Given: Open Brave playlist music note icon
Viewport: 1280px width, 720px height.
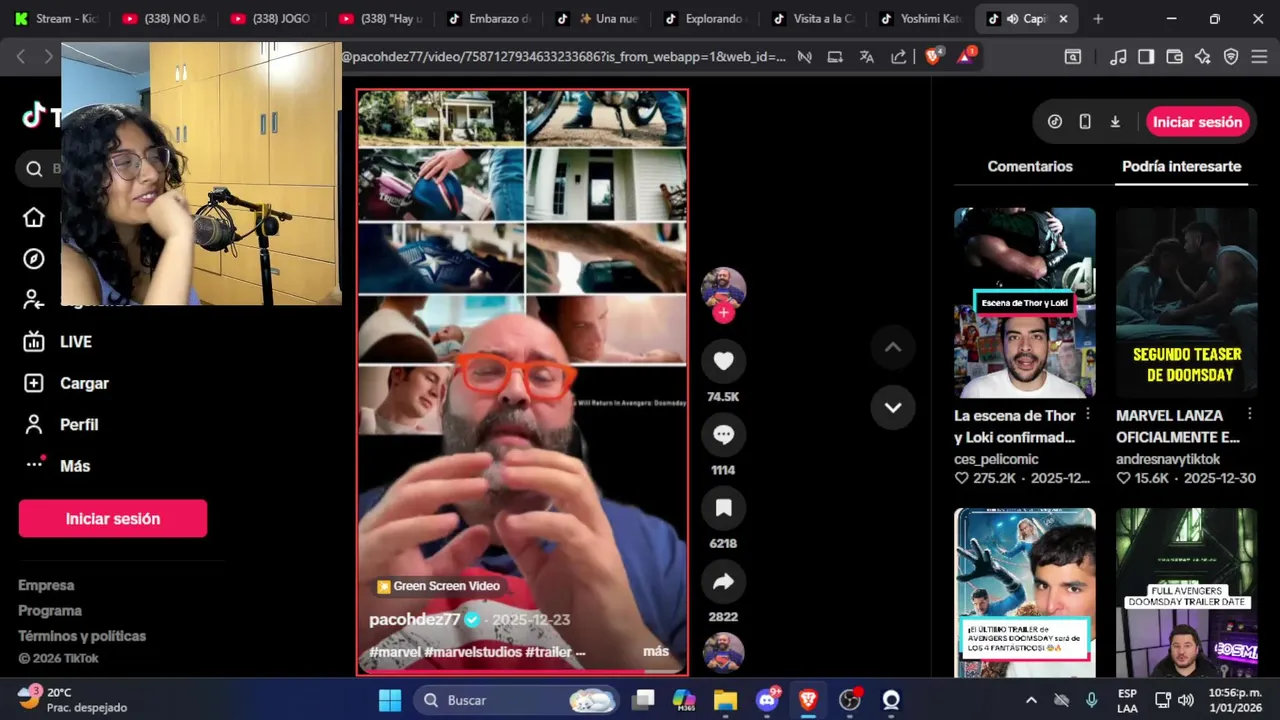Looking at the screenshot, I should tap(1119, 57).
